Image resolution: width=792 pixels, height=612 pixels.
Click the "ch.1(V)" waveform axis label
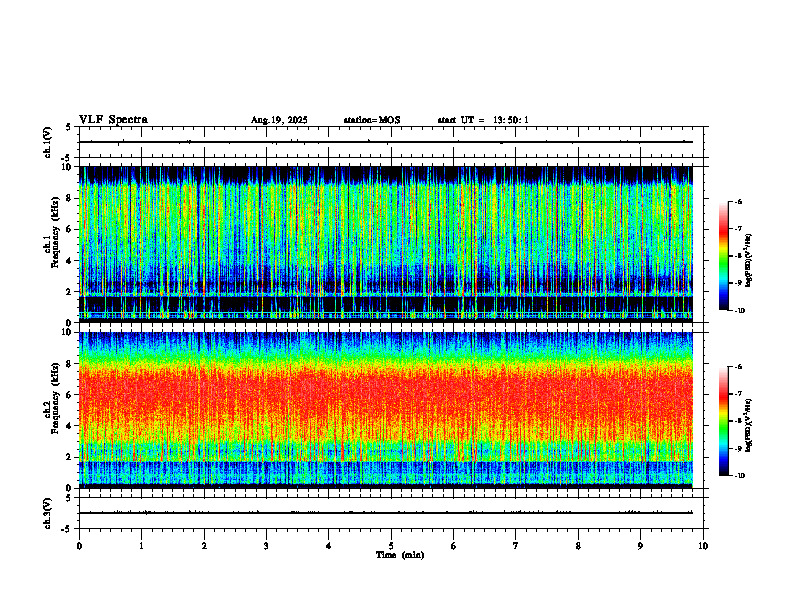48,142
